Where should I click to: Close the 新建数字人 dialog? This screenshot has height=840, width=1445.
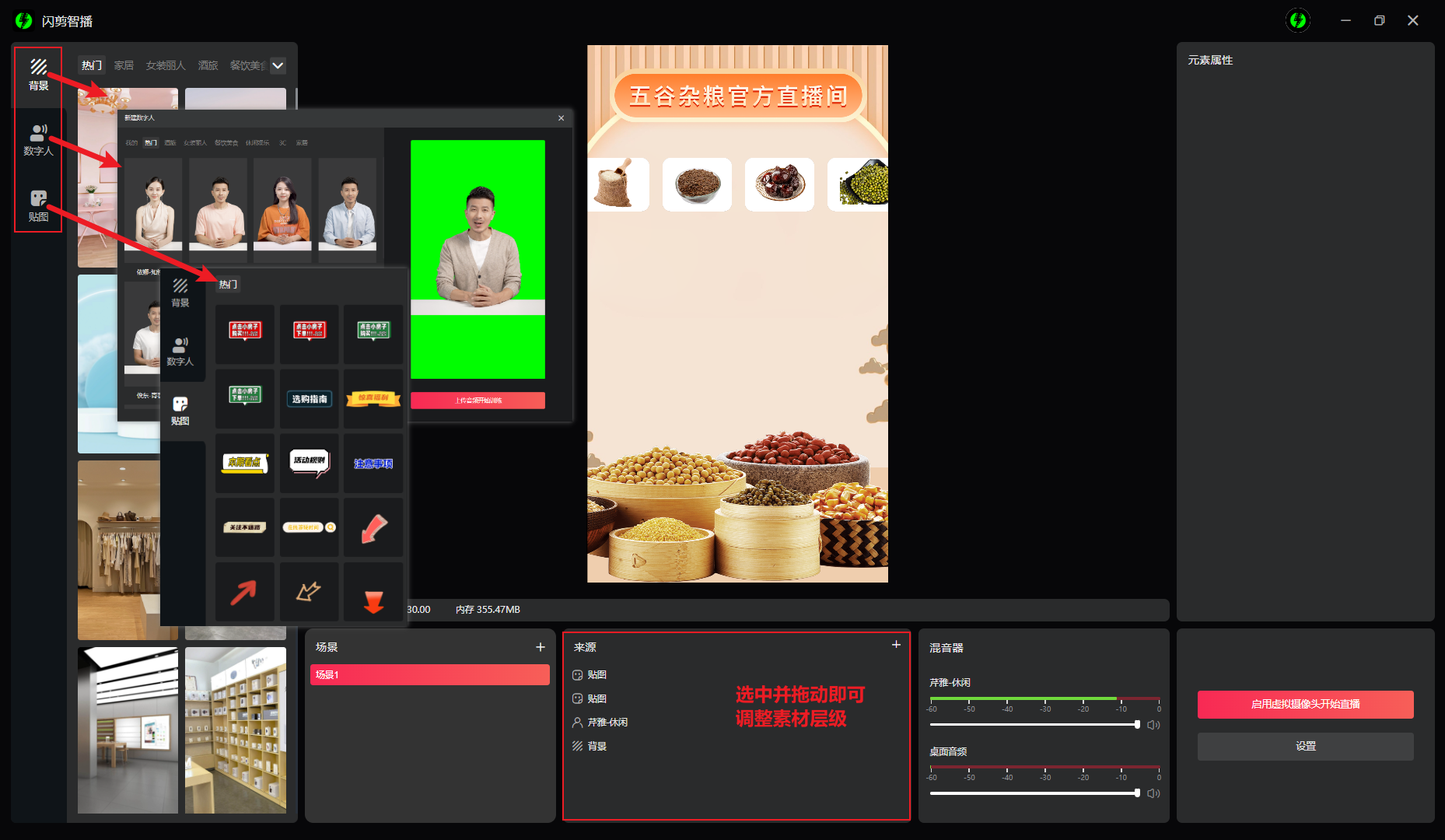[561, 118]
